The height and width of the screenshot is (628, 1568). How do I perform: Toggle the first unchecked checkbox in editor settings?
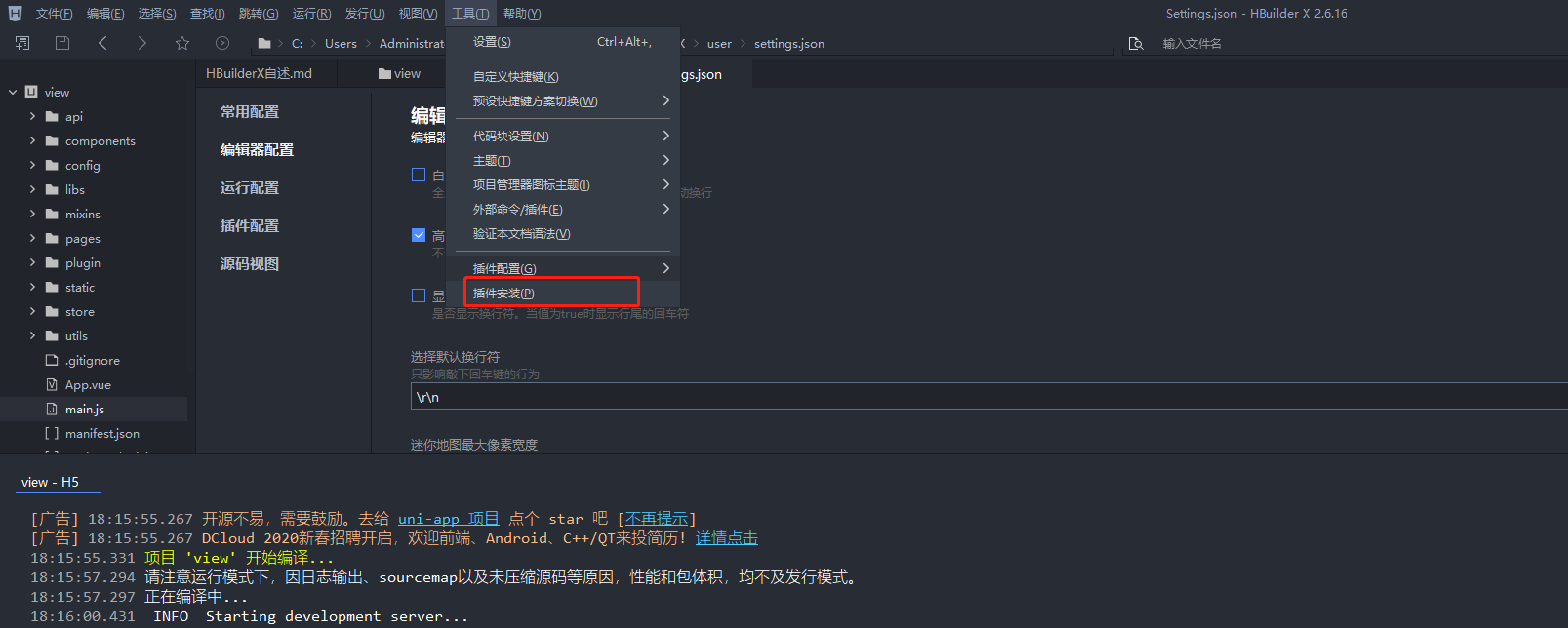tap(419, 175)
